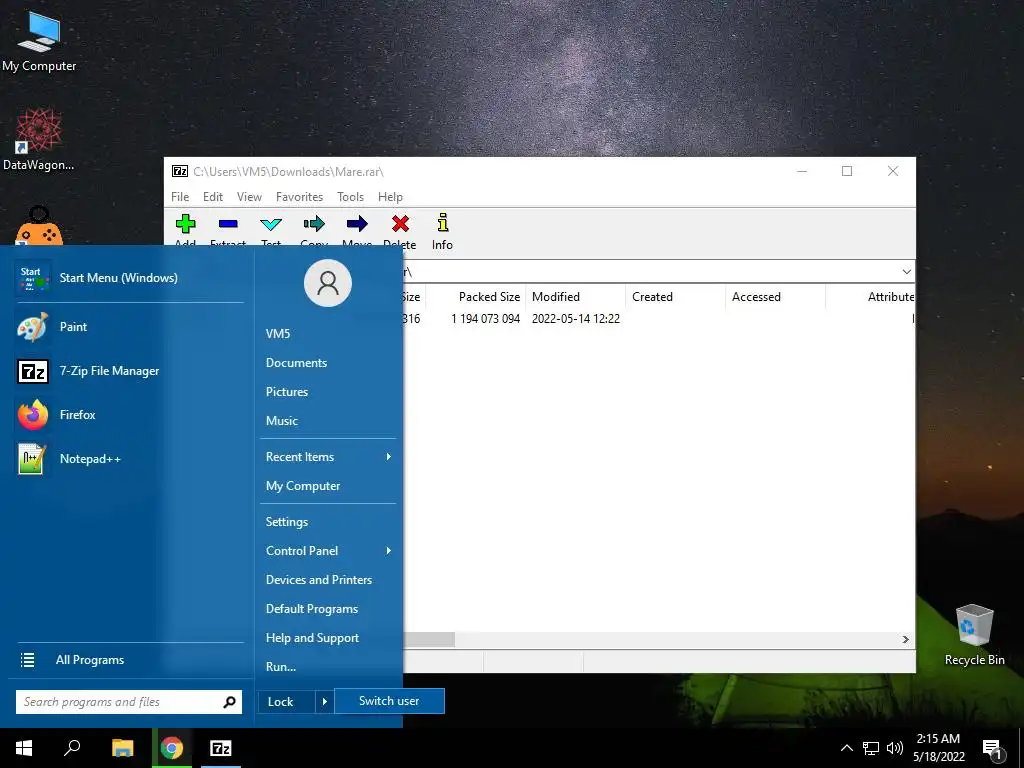
Task: Select the Recycle Bin desktop icon
Action: 974,634
